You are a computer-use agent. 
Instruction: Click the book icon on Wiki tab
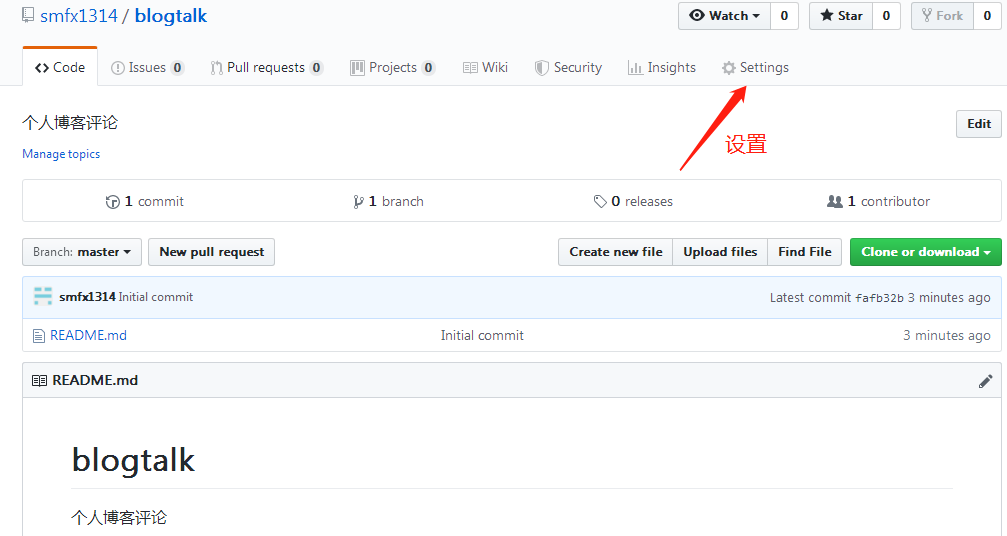click(470, 67)
